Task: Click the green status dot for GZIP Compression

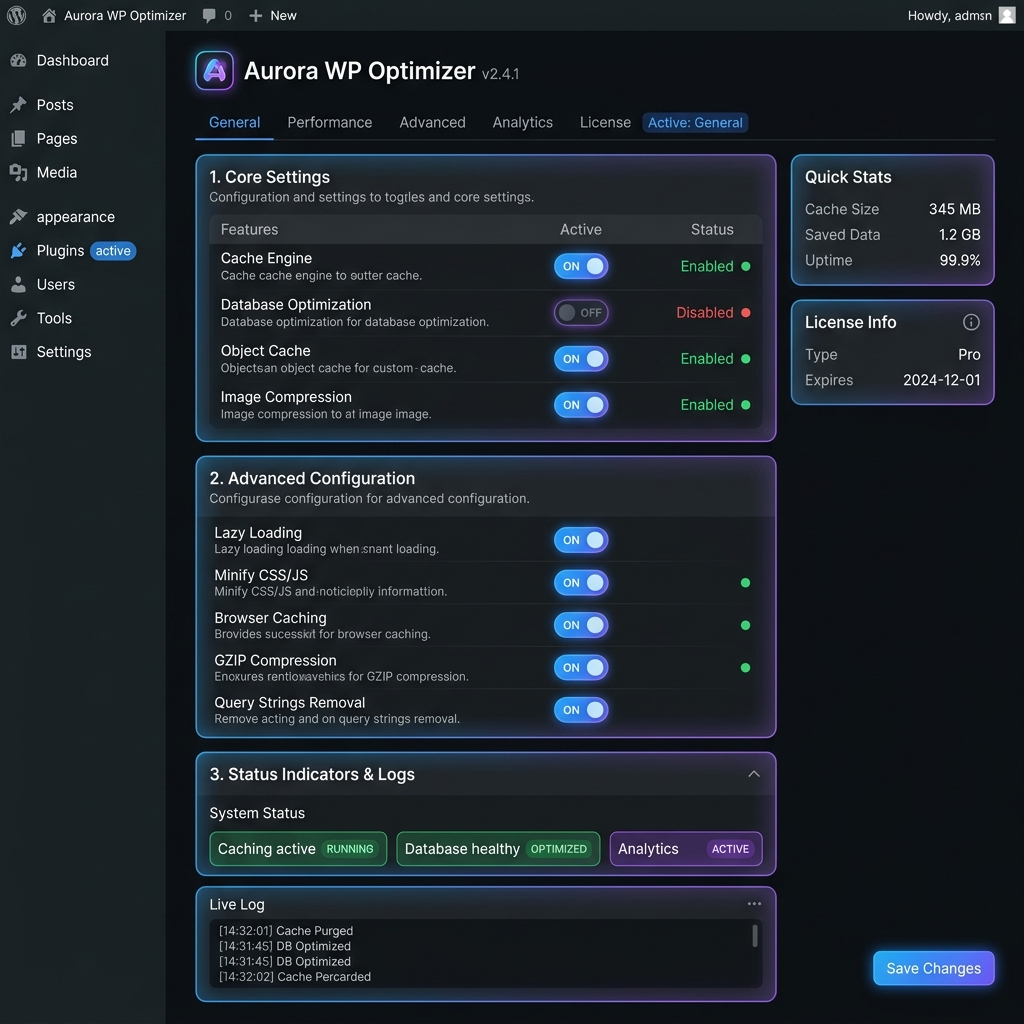Action: coord(745,667)
